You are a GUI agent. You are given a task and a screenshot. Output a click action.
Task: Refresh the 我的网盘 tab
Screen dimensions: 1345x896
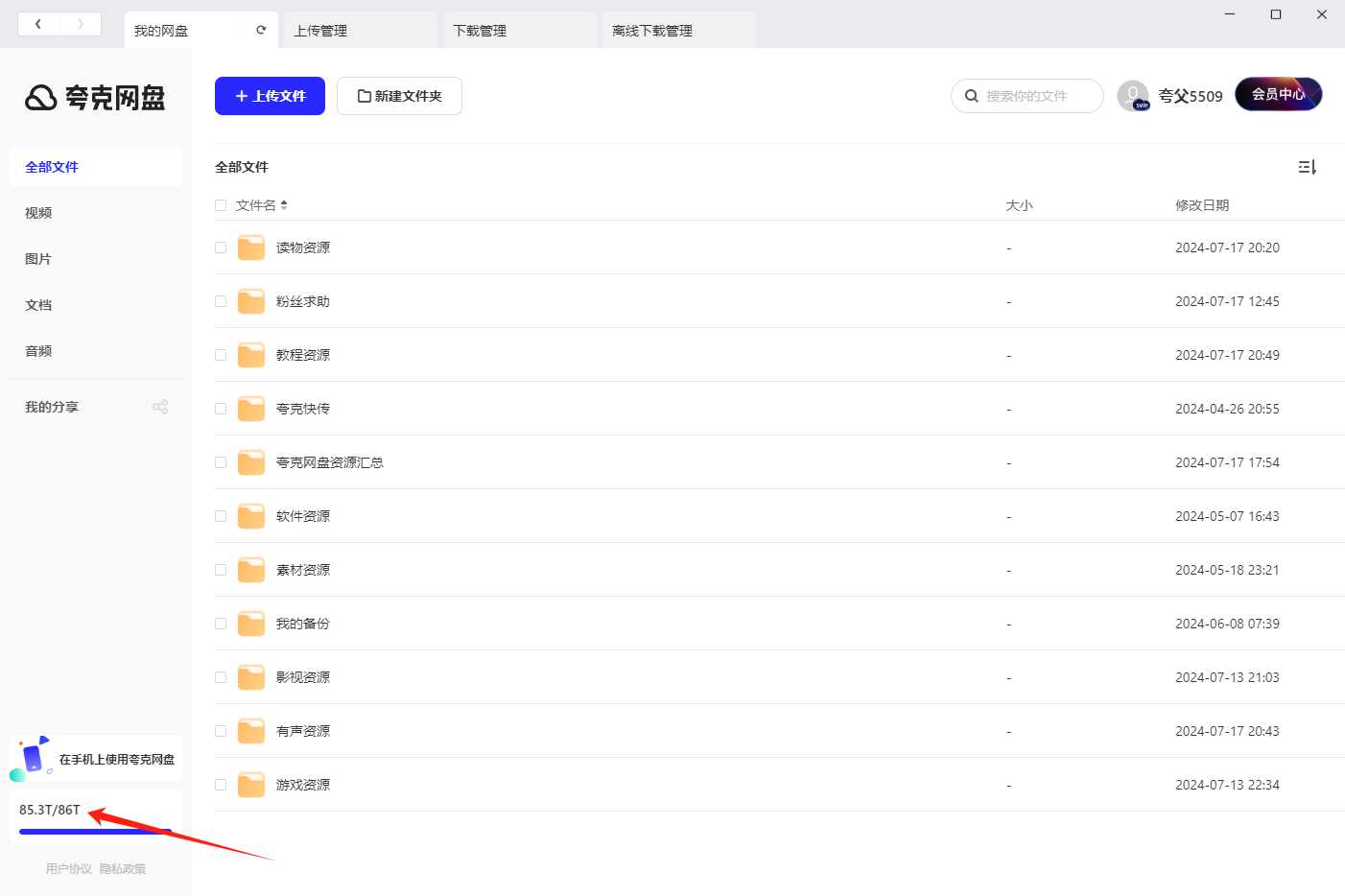click(x=261, y=30)
